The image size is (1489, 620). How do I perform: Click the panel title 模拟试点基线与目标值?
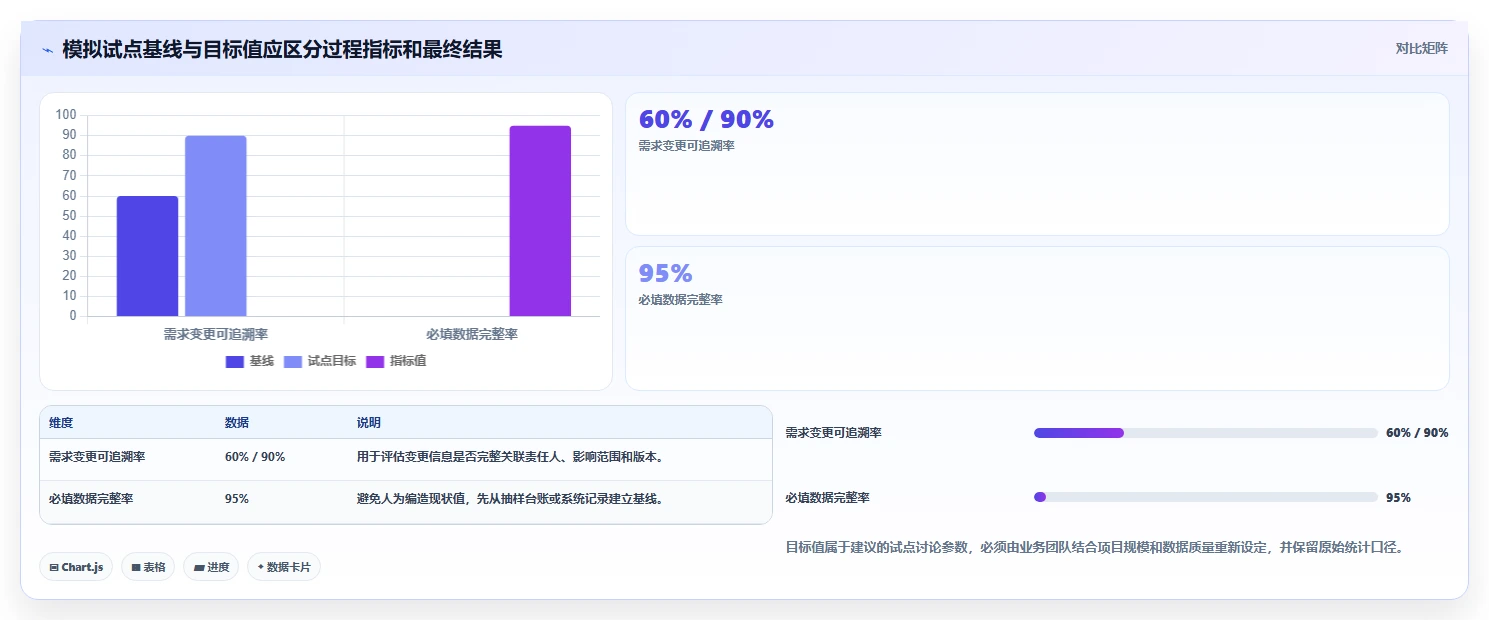282,49
